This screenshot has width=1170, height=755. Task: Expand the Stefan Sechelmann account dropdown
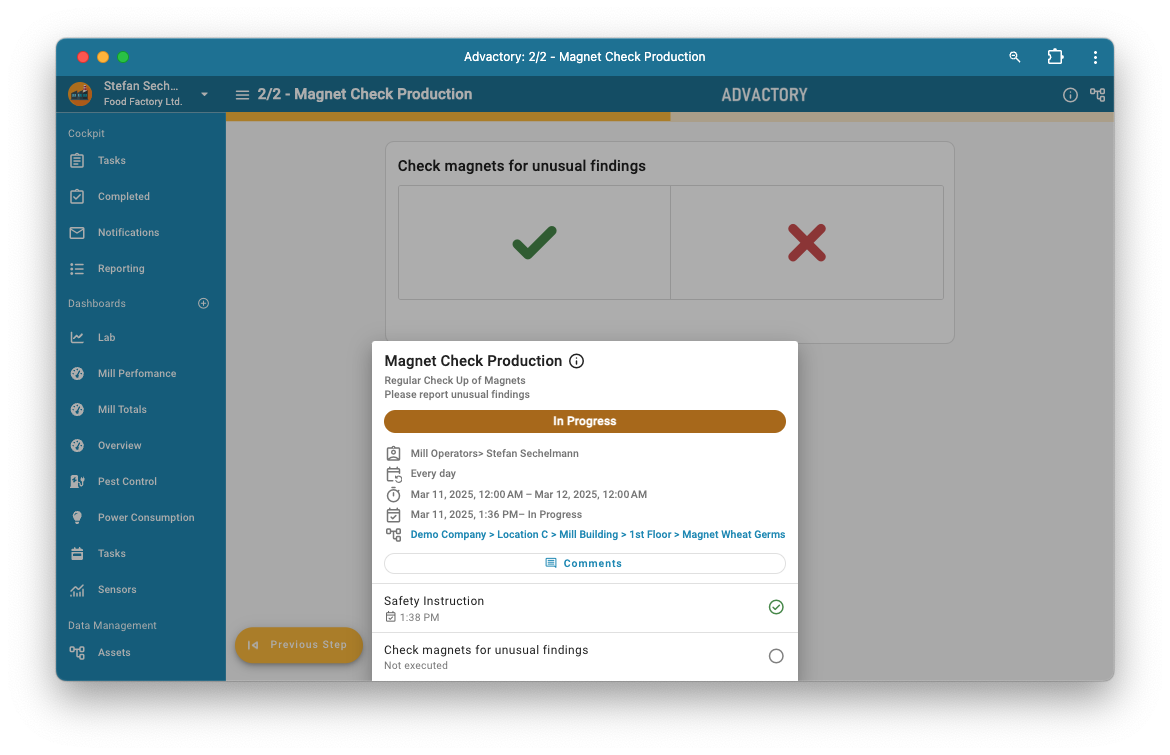coord(204,94)
